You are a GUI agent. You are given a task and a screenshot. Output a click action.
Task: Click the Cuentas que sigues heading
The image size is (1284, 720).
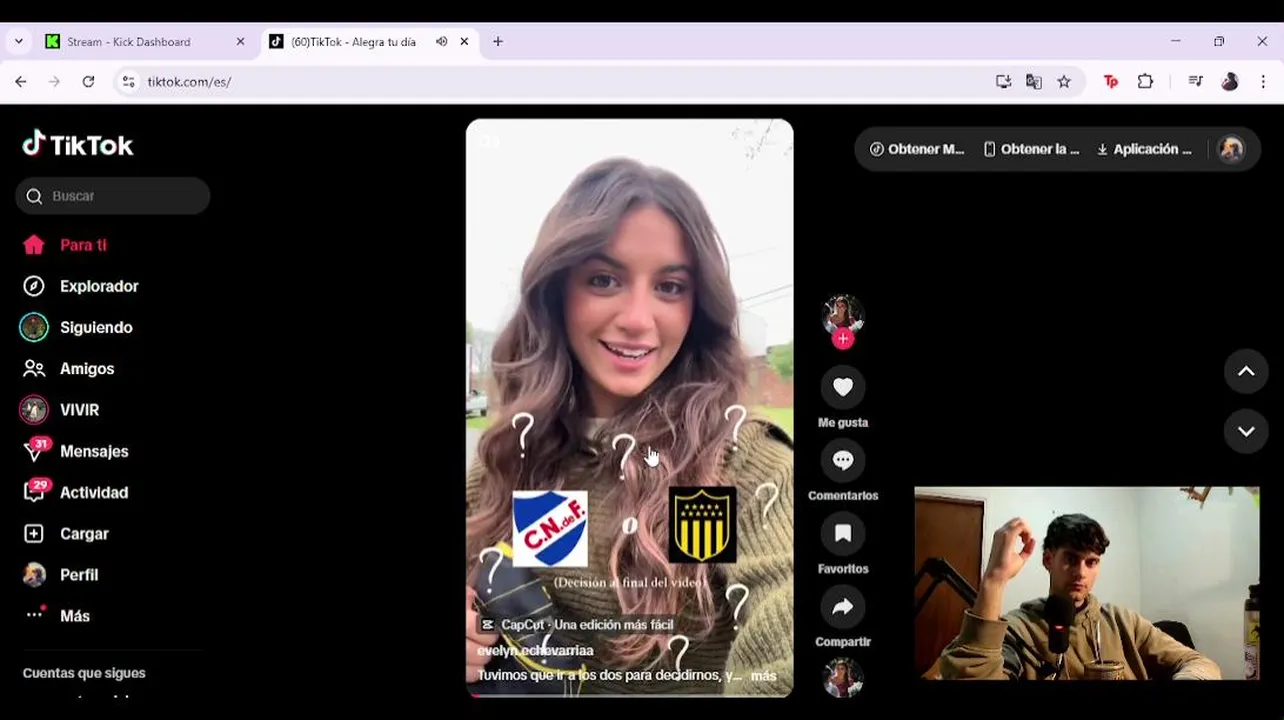click(84, 673)
